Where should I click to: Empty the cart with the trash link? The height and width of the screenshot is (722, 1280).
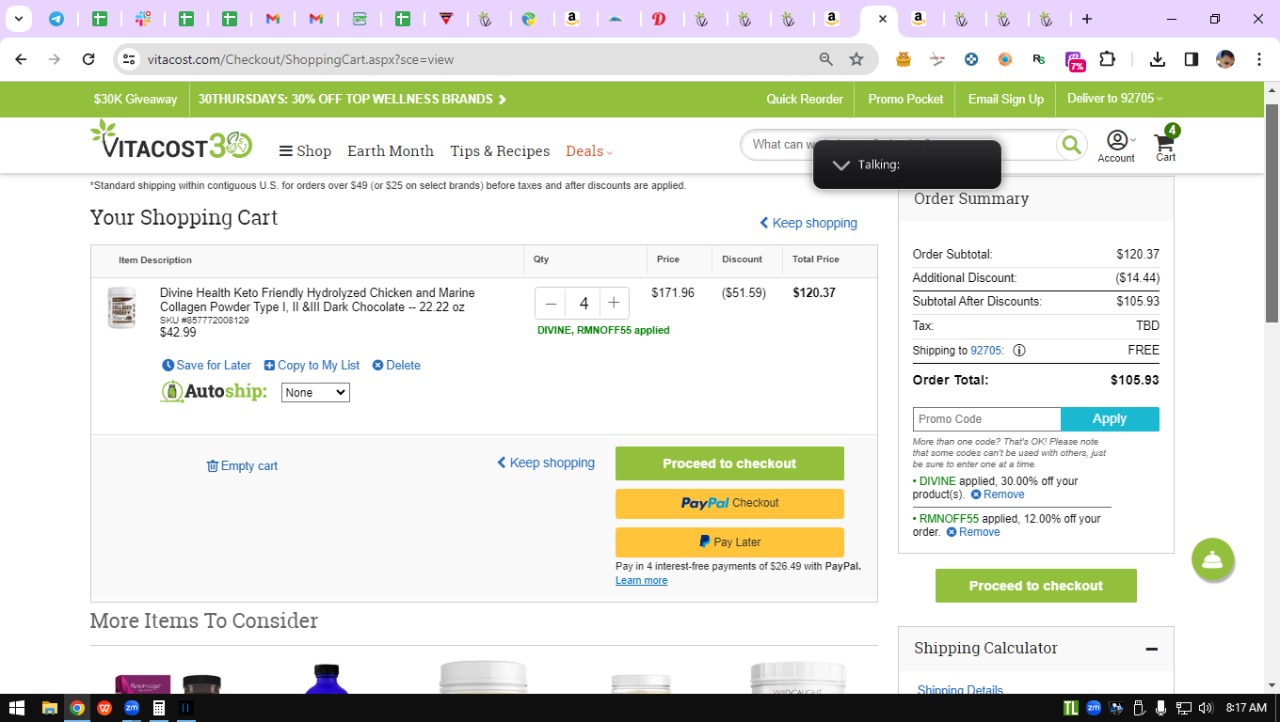coord(242,466)
